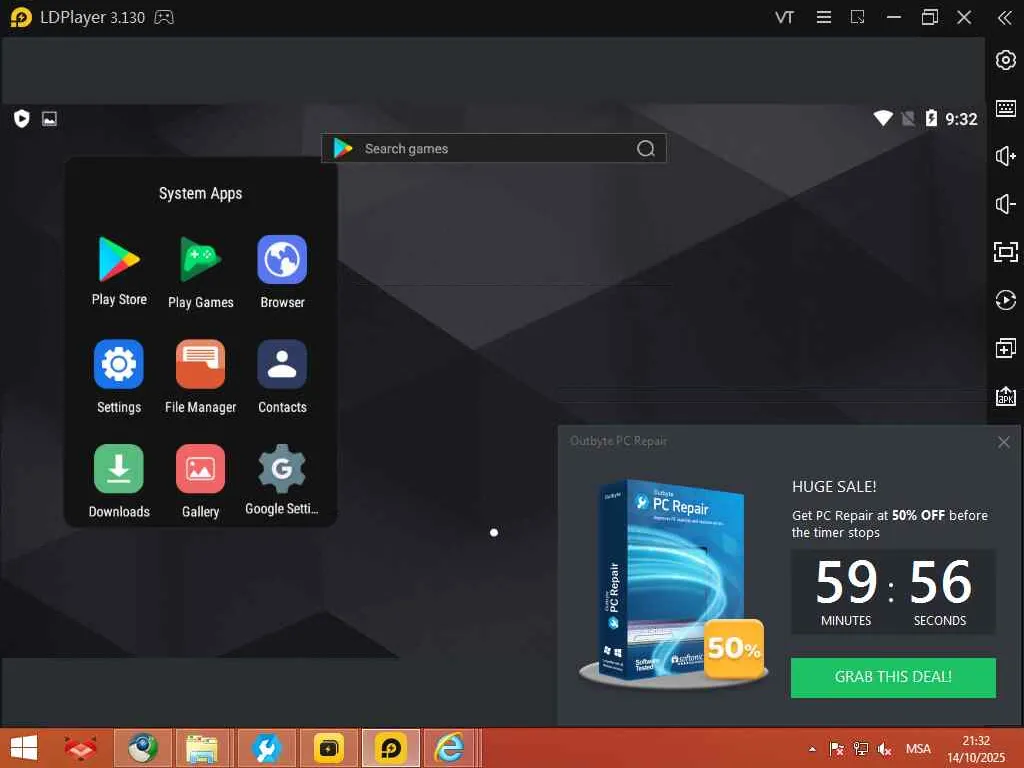Close the Outbyte PC Repair popup
The image size is (1024, 768).
[1004, 442]
